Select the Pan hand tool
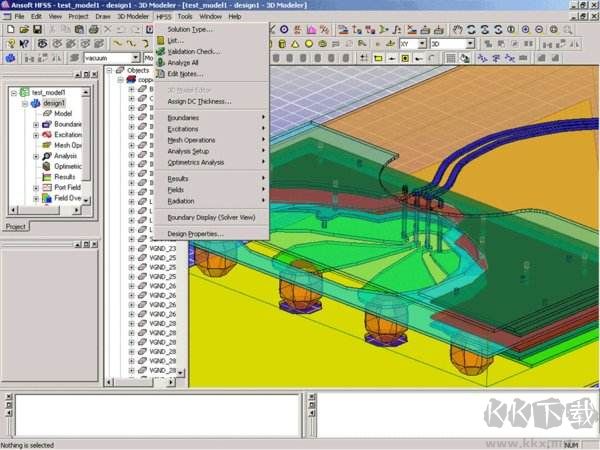This screenshot has width=600, height=450. pos(457,29)
